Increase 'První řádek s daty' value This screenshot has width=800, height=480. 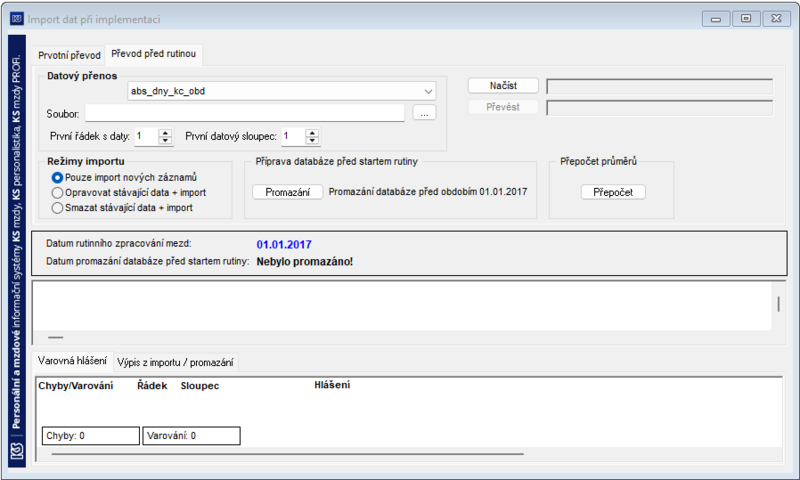165,133
